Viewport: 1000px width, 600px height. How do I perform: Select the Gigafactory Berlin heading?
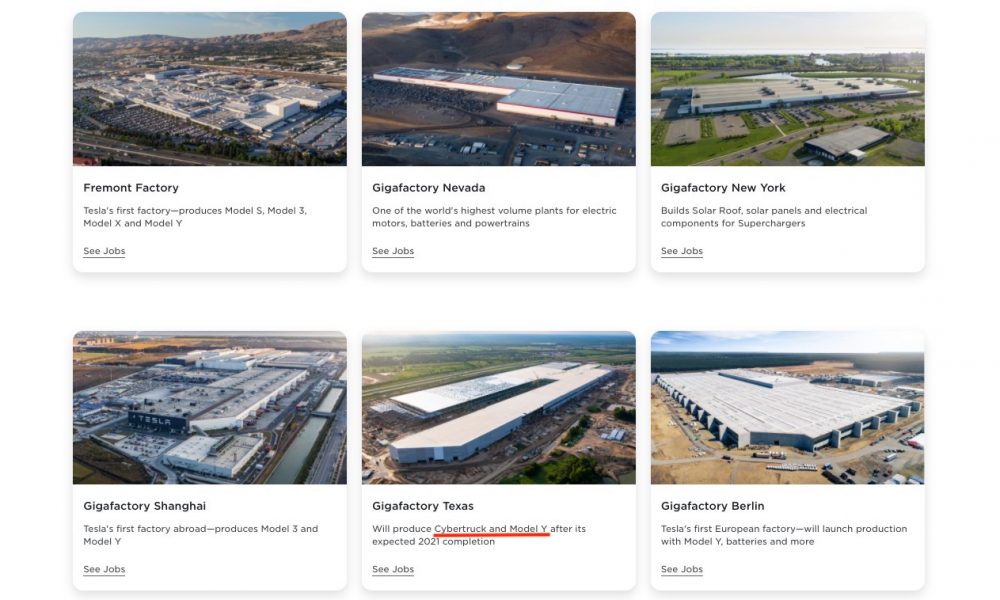712,506
